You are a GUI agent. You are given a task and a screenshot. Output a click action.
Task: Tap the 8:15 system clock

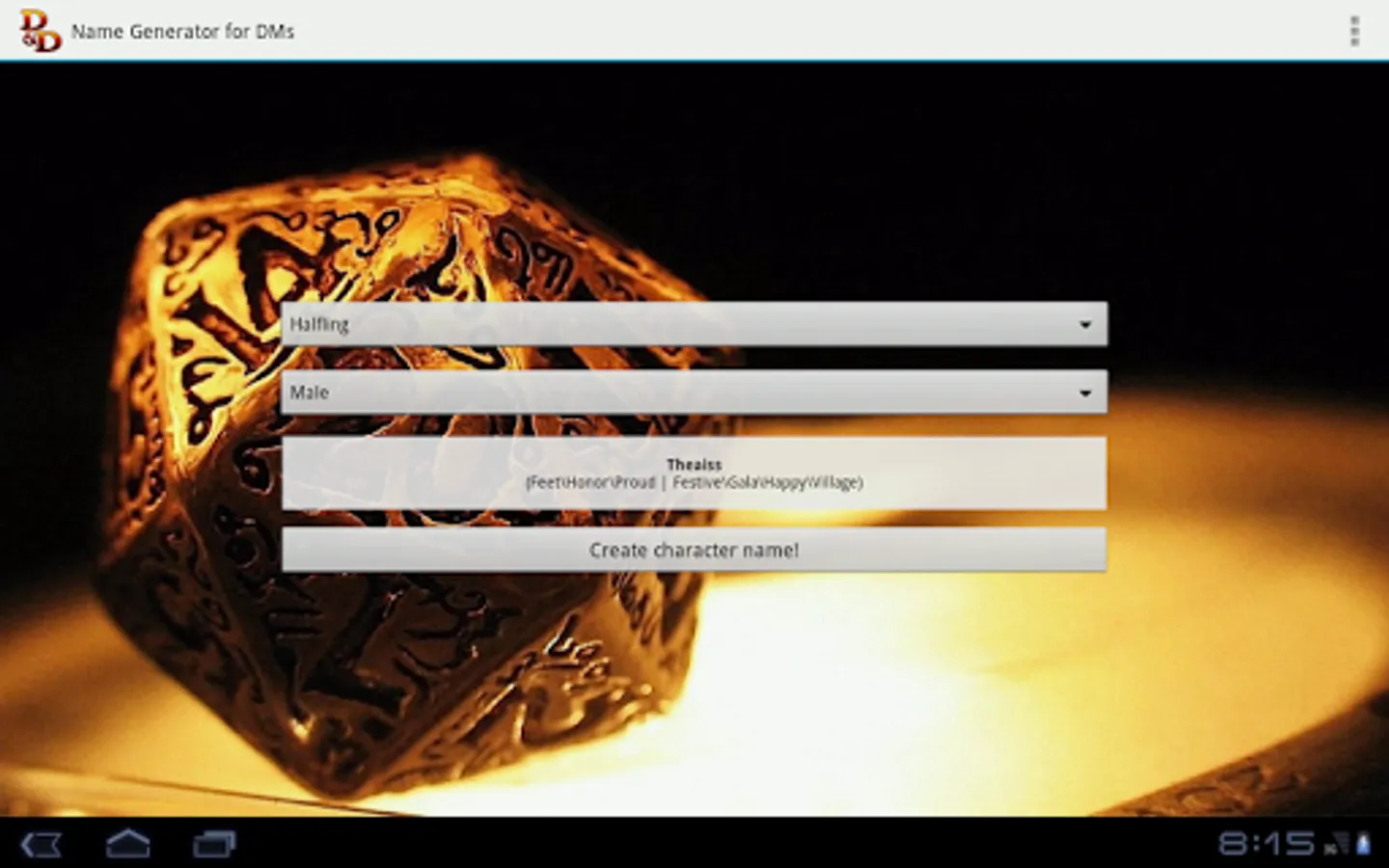coord(1266,844)
